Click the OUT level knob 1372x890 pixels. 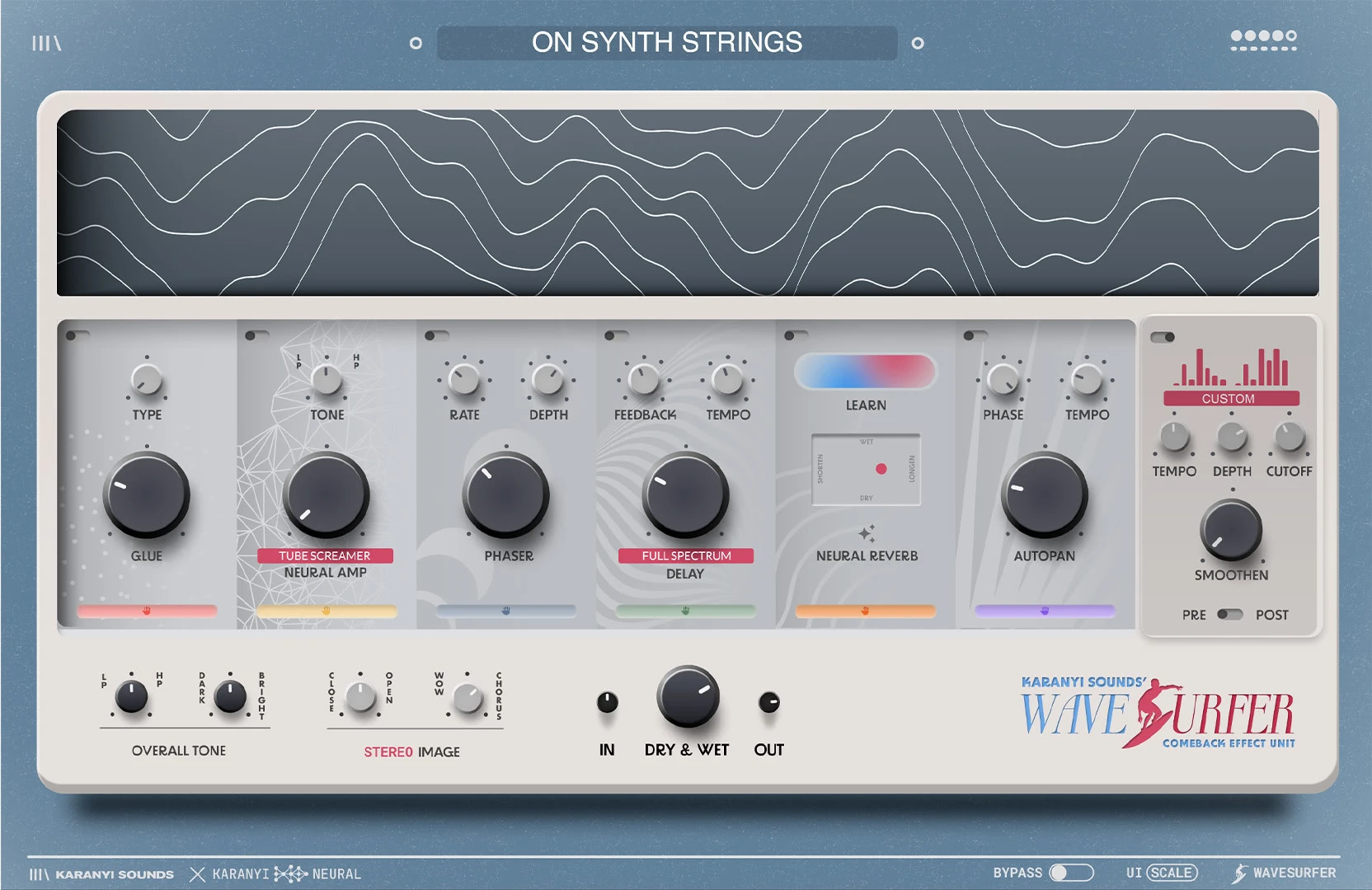pos(768,702)
